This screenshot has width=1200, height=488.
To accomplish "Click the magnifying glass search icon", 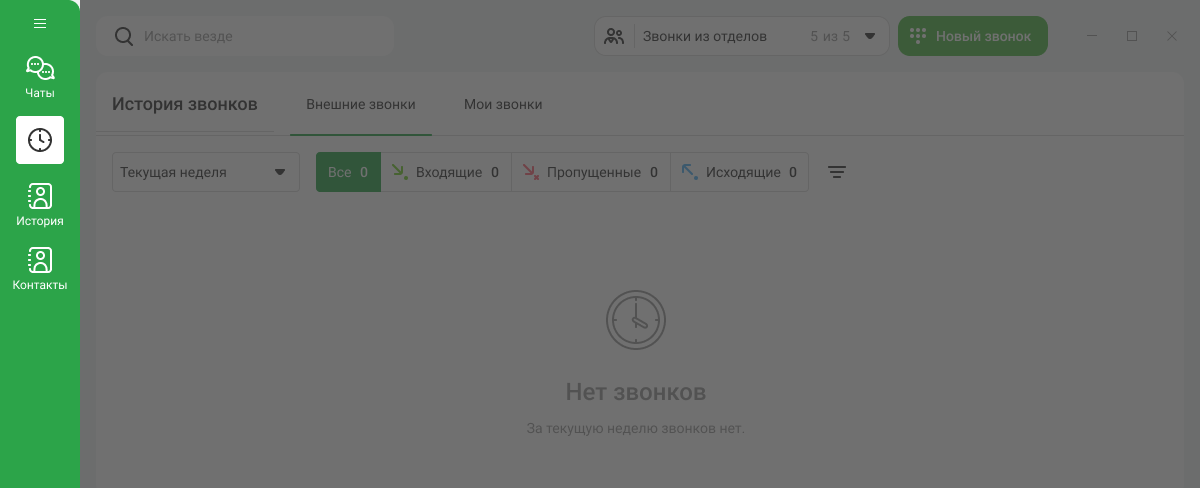I will 123,37.
